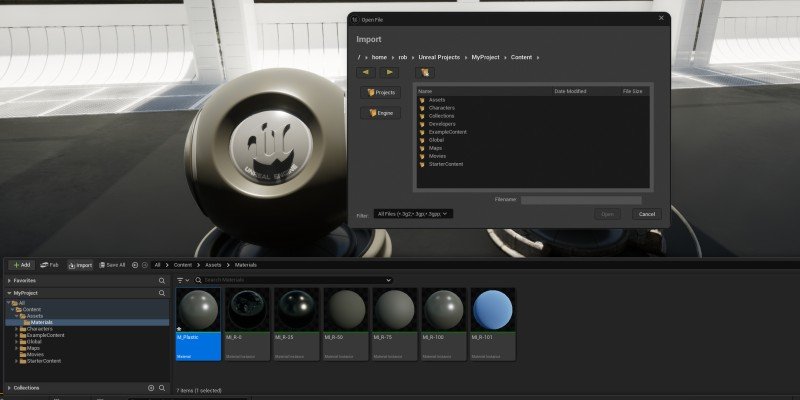Image resolution: width=800 pixels, height=400 pixels.
Task: Click the Add button in Content Browser
Action: click(21, 265)
